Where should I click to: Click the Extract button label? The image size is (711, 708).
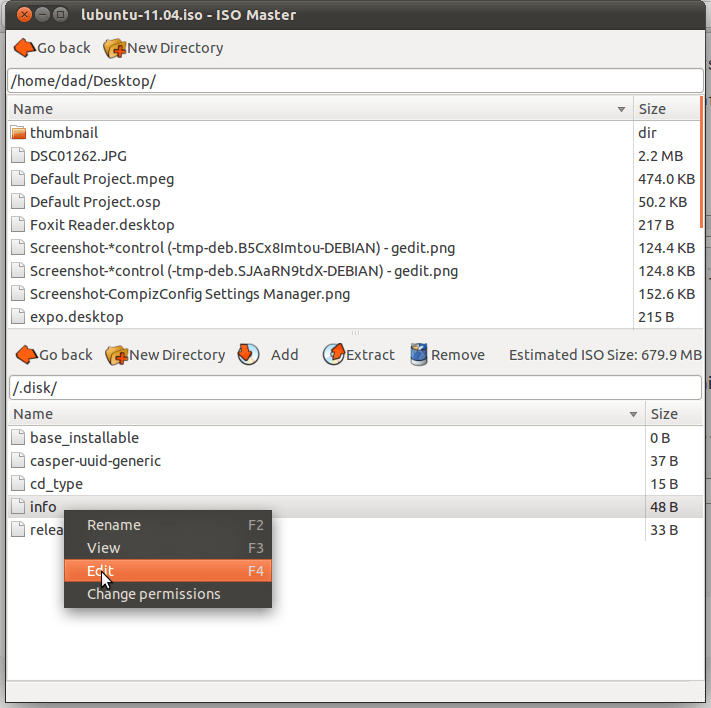tap(370, 355)
